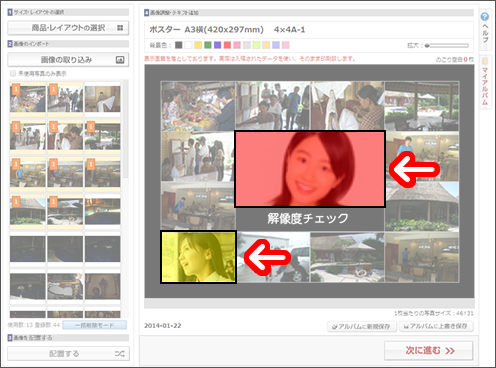This screenshot has height=368, width=496.
Task: Click the 2014-01-22 date label
Action: (x=163, y=326)
